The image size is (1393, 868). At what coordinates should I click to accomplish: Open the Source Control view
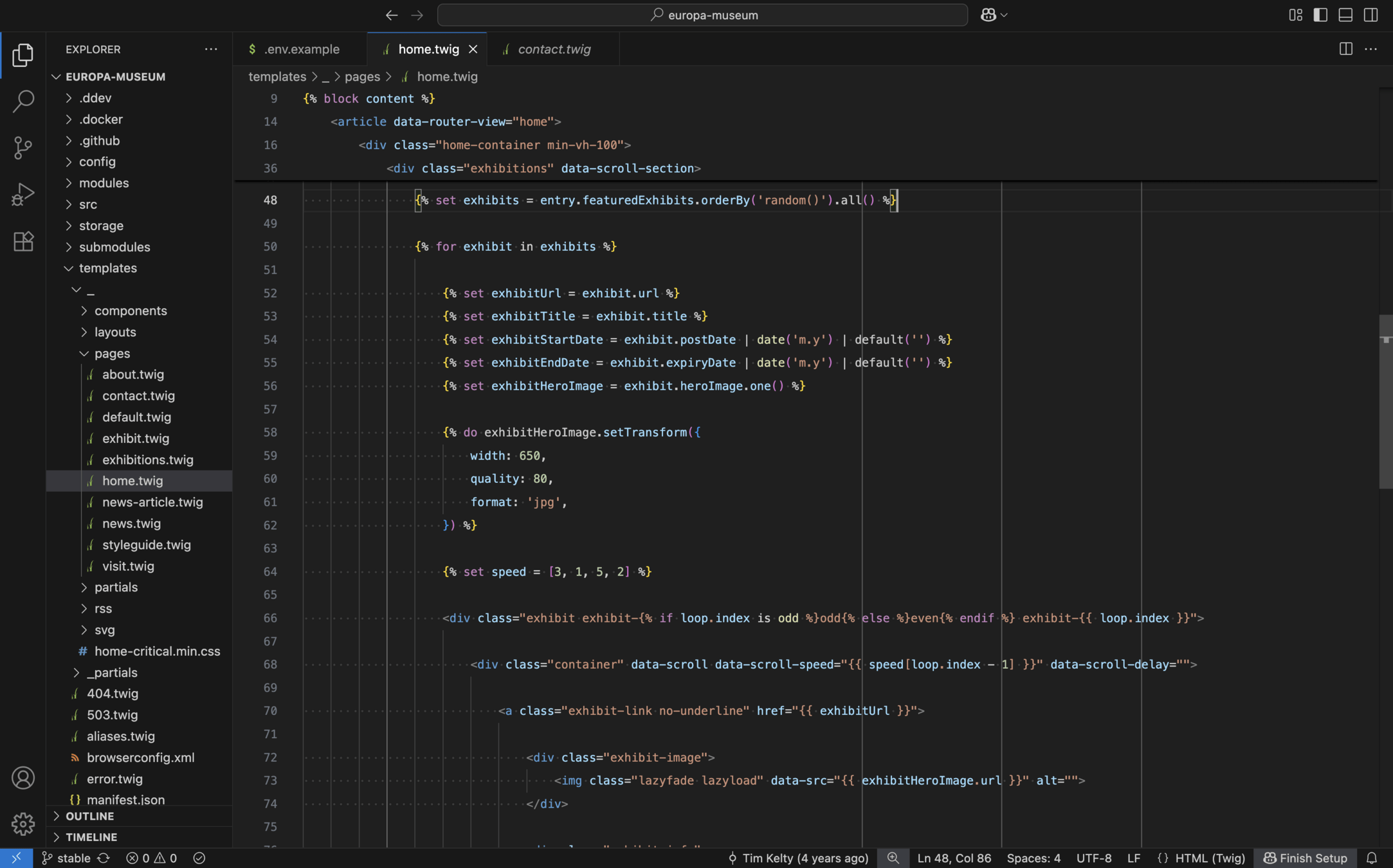pos(23,148)
